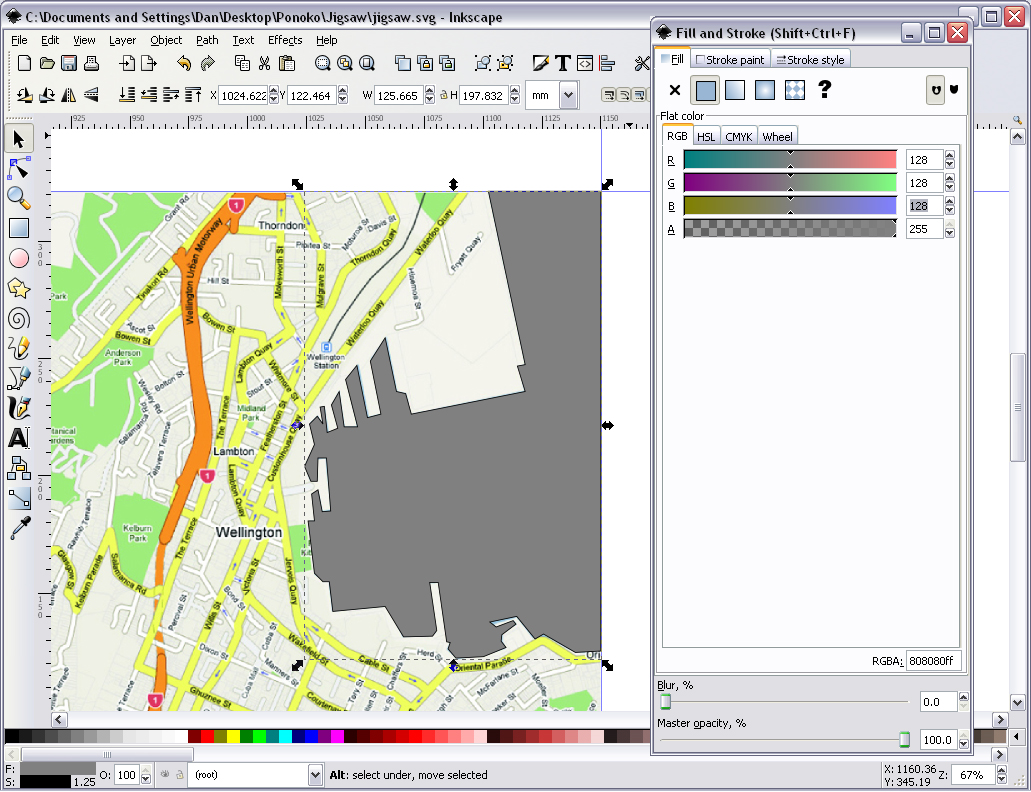Image resolution: width=1031 pixels, height=792 pixels.
Task: Toggle the current layer lock
Action: 178,775
